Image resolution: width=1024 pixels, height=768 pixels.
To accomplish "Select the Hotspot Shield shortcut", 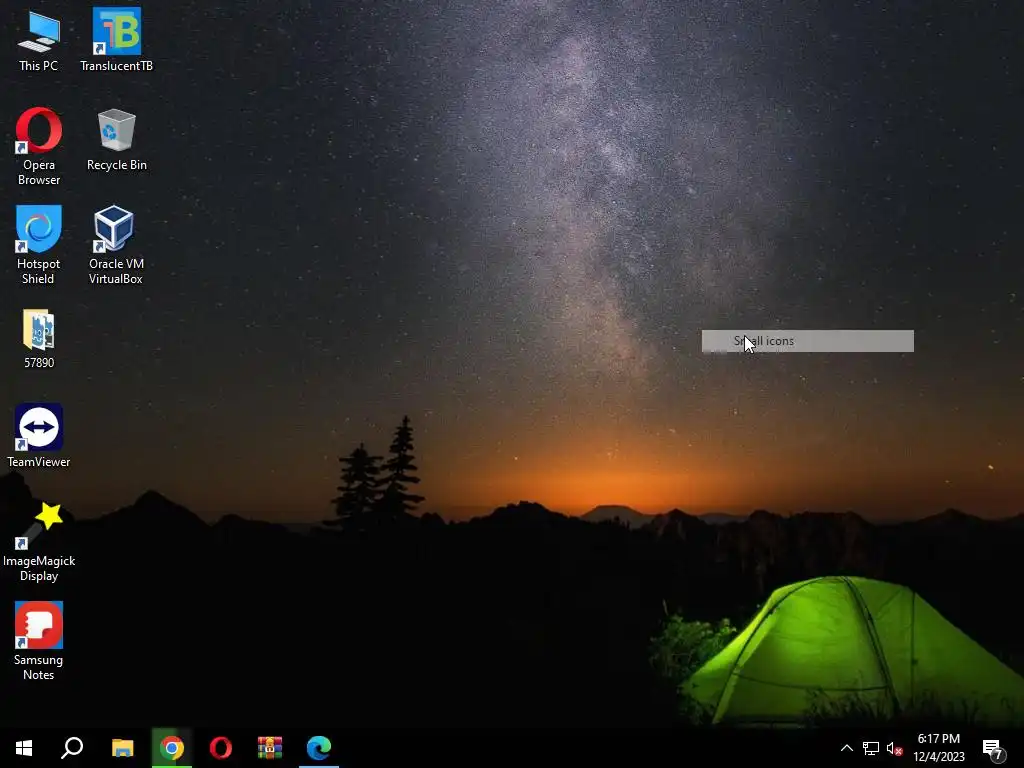I will (39, 245).
